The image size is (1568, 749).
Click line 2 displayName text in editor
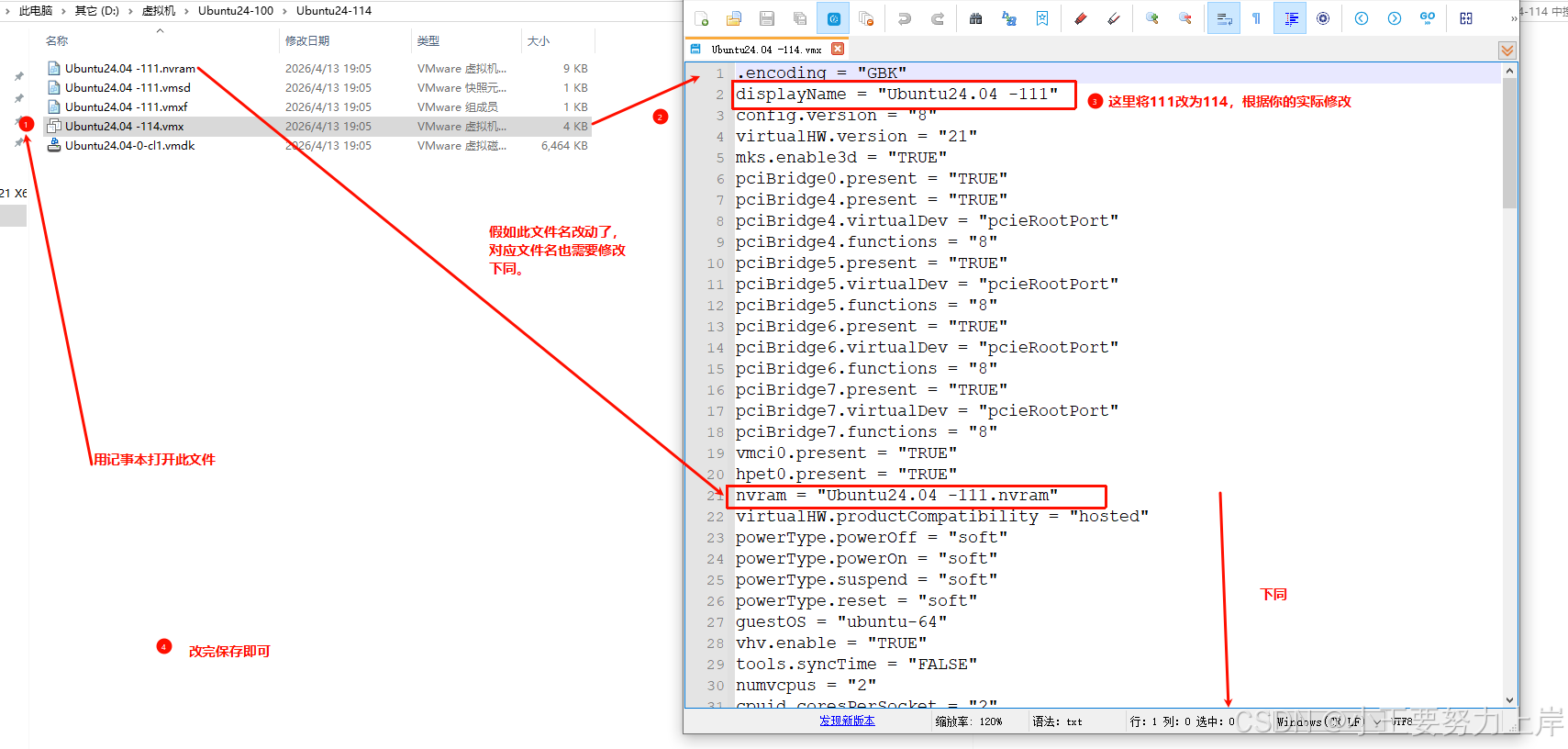click(896, 94)
